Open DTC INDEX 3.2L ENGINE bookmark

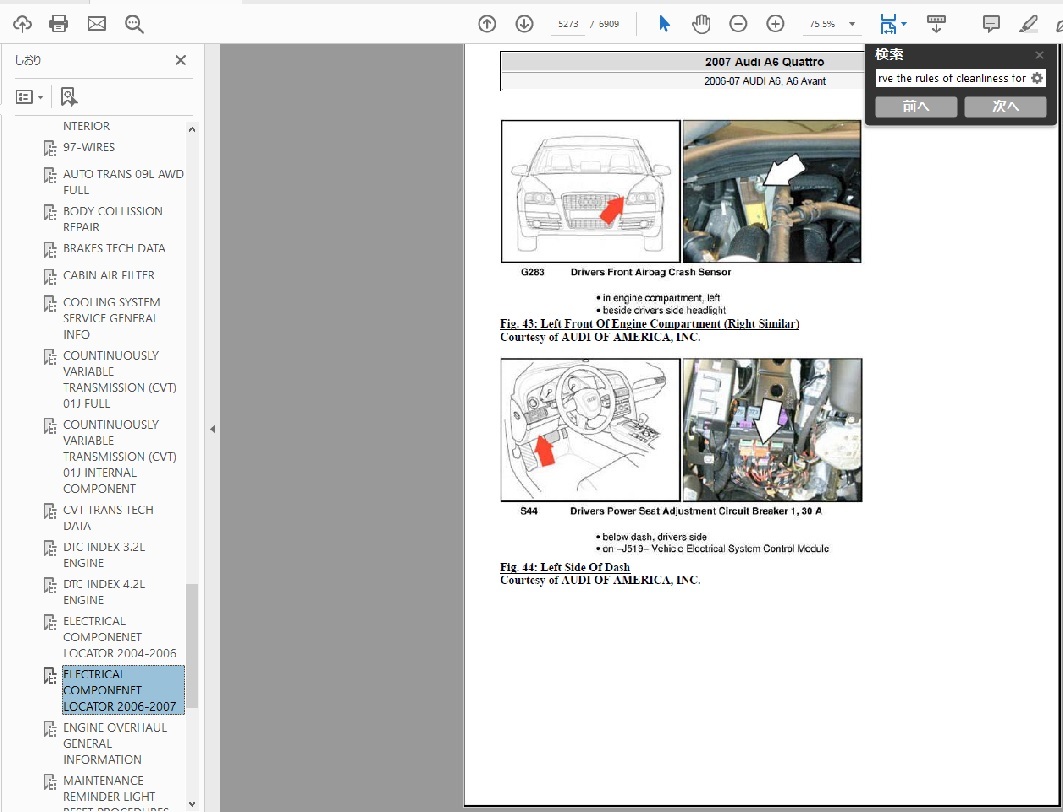pos(104,555)
